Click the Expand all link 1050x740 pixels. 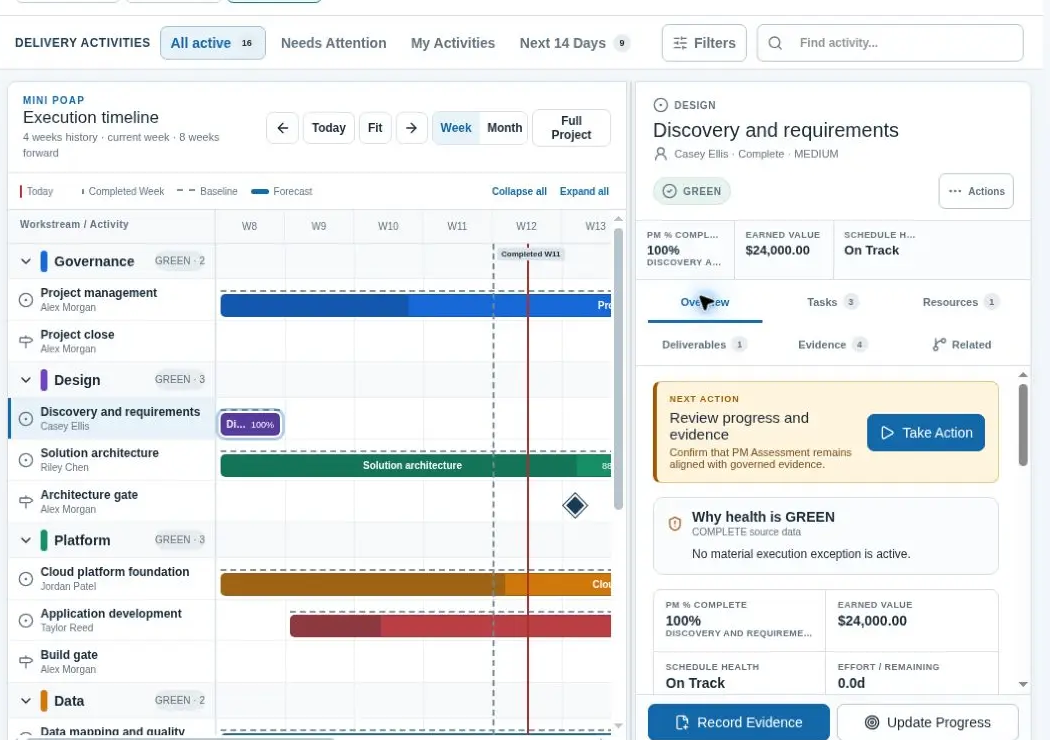click(x=584, y=192)
